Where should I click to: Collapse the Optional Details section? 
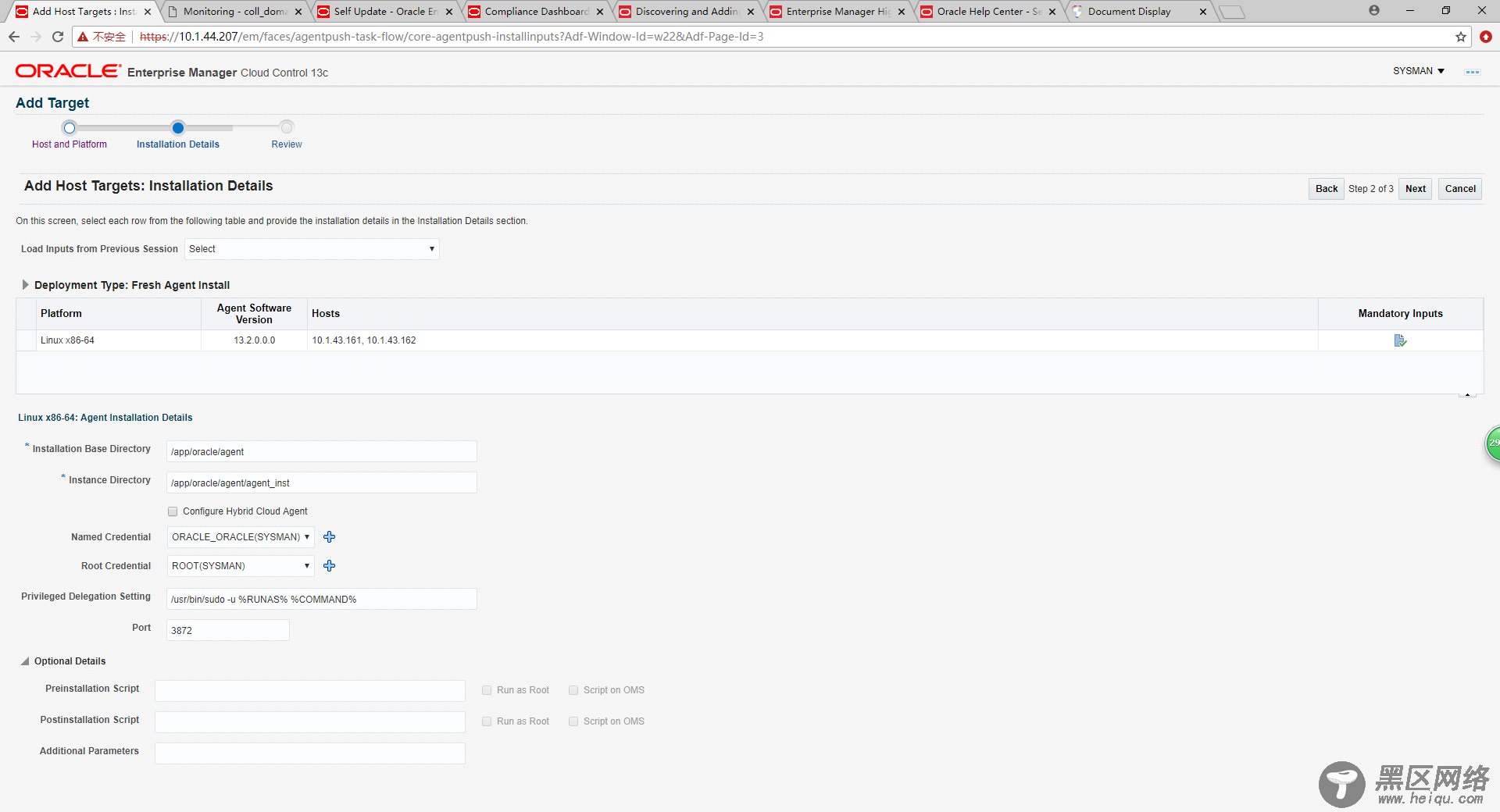[x=25, y=661]
